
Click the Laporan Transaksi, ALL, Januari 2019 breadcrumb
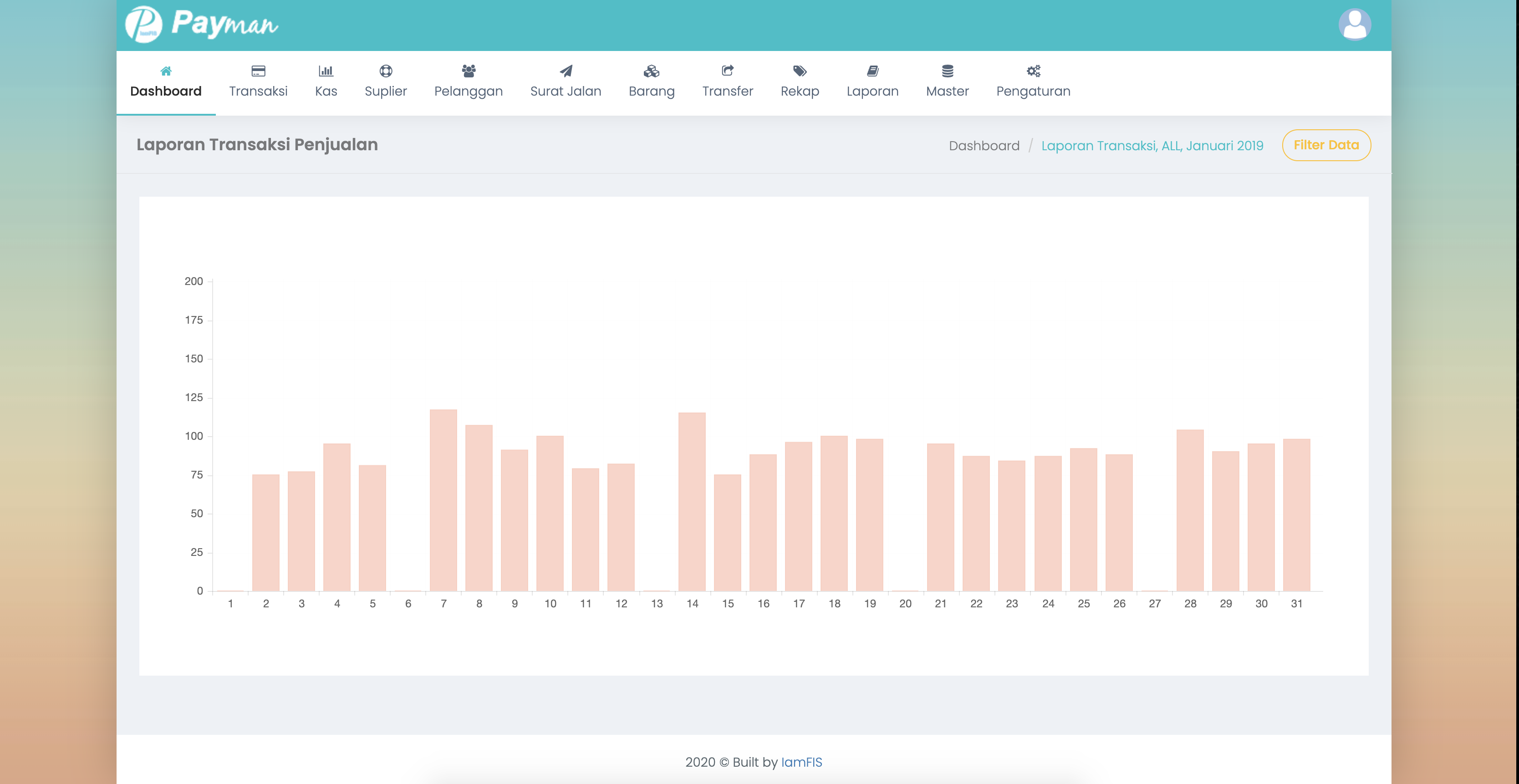click(x=1152, y=146)
